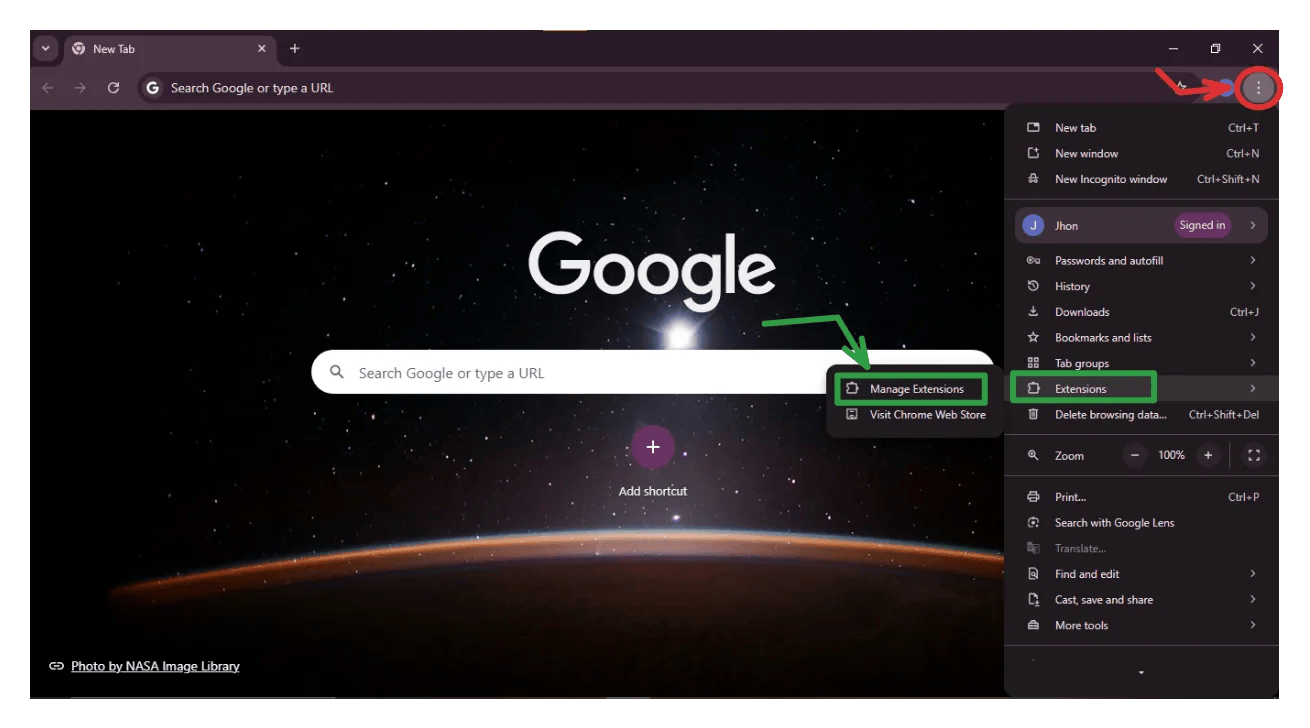The image size is (1310, 728).
Task: Click Delete browsing data option
Action: 1110,415
